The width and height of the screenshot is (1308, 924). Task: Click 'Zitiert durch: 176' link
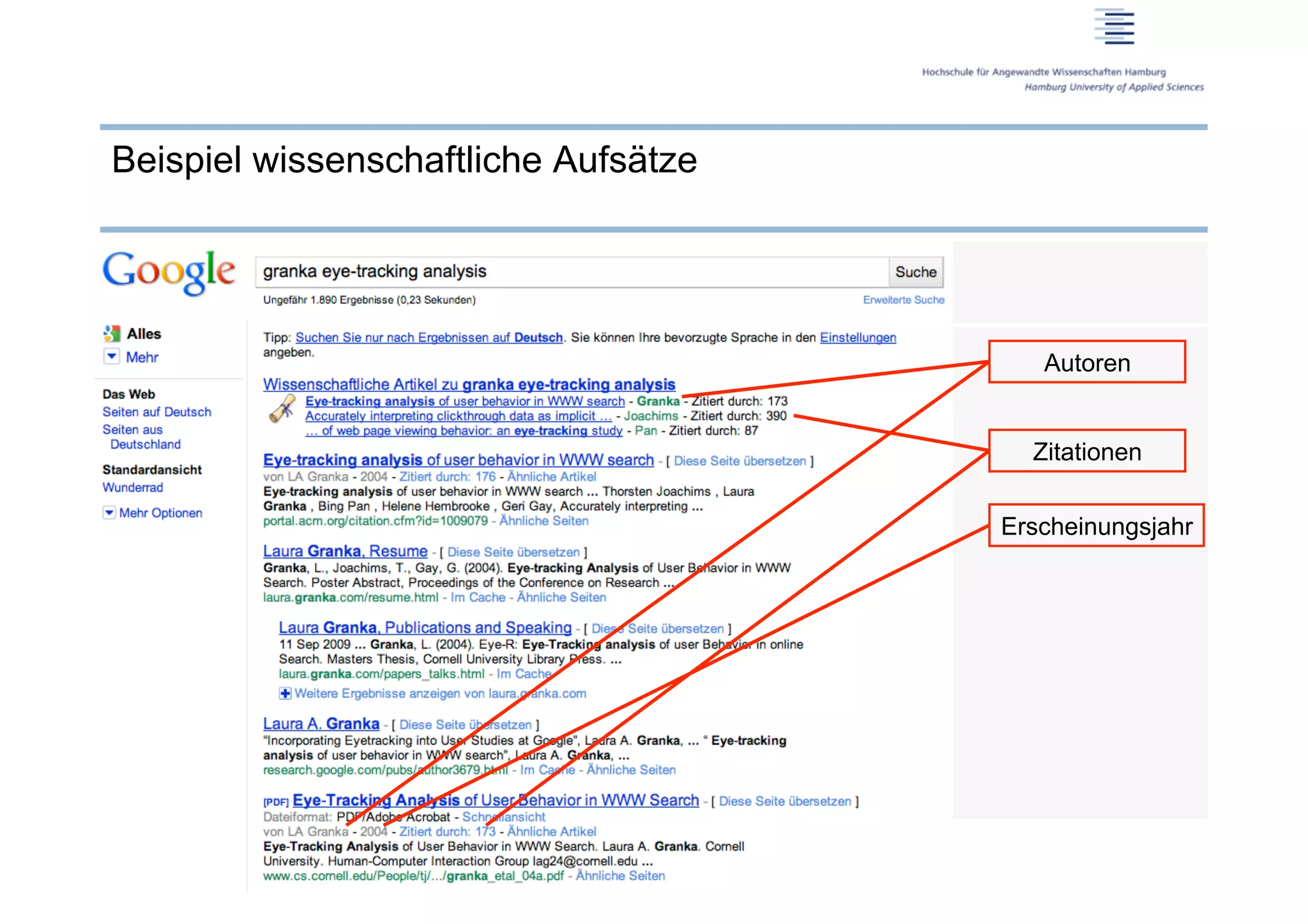448,476
